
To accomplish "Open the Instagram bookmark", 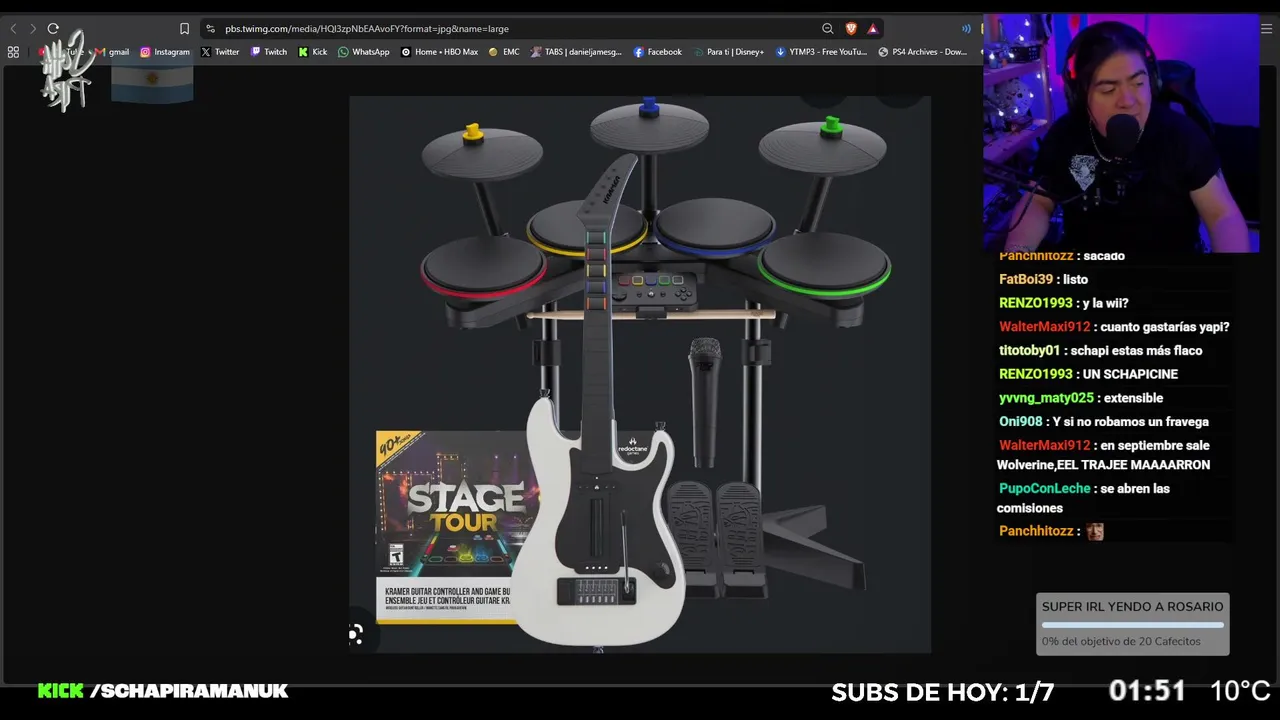I will click(165, 52).
